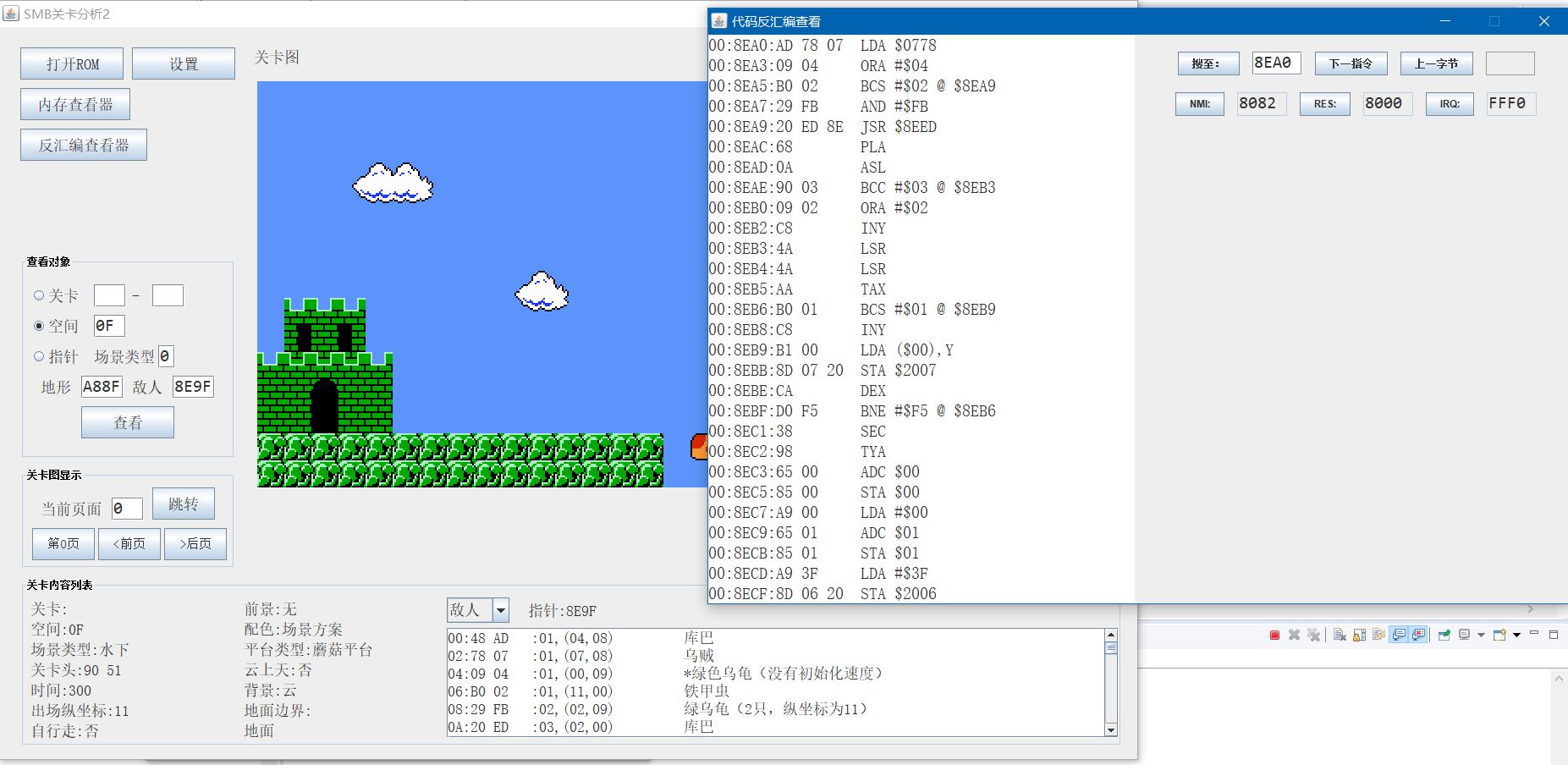Click the chevron arrow behind disassembly window
The width and height of the screenshot is (1568, 765).
click(x=1529, y=609)
